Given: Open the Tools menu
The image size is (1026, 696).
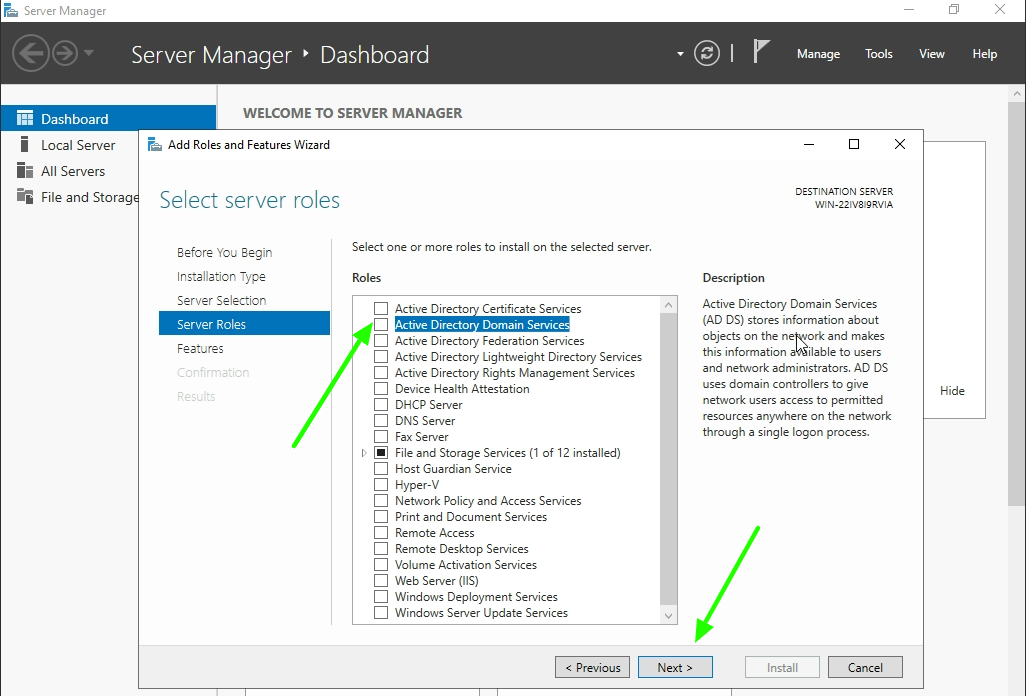Looking at the screenshot, I should click(x=878, y=54).
